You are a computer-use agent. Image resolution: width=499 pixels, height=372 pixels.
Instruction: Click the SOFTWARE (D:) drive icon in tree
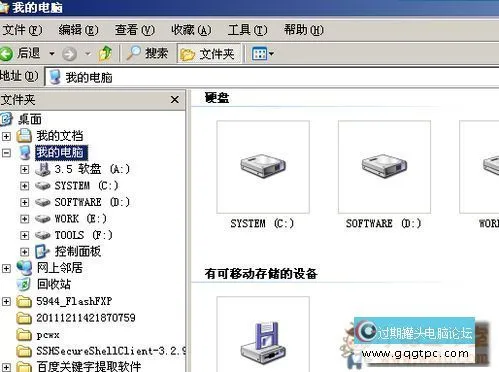[x=43, y=202]
